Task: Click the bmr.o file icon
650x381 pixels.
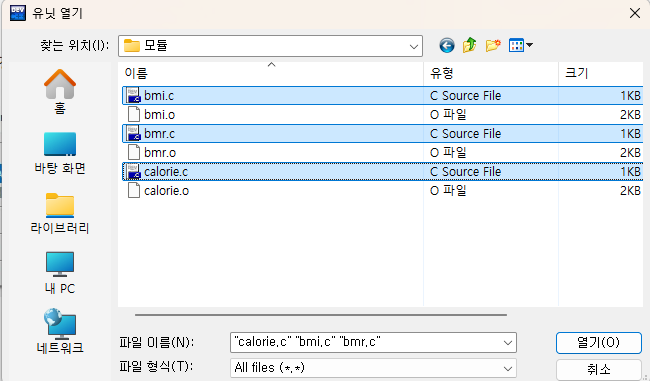Action: 134,153
